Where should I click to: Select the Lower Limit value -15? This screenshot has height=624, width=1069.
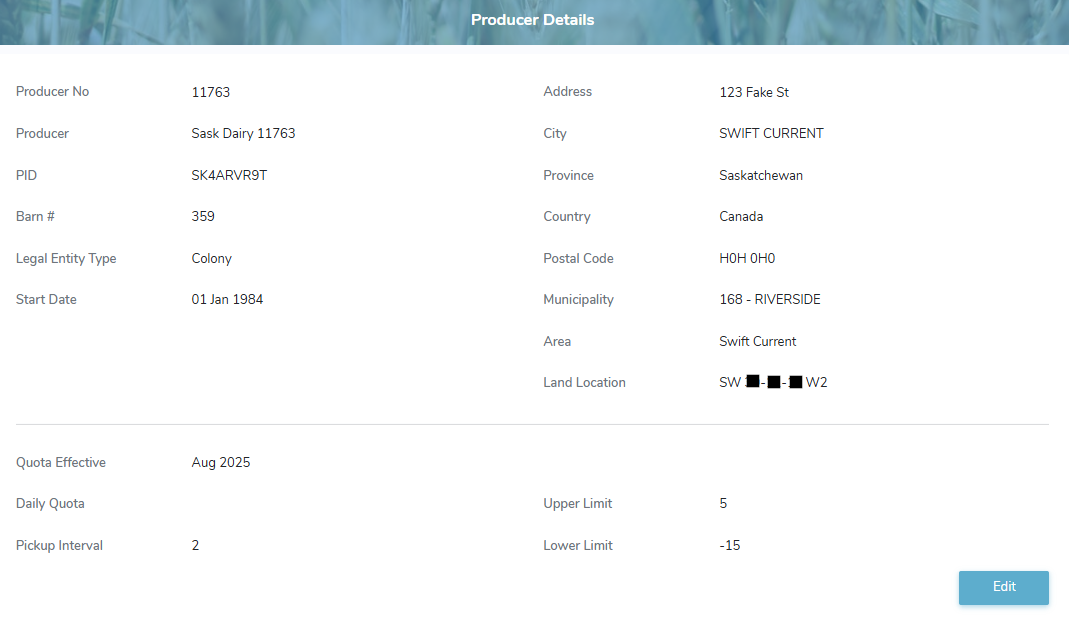[x=727, y=545]
